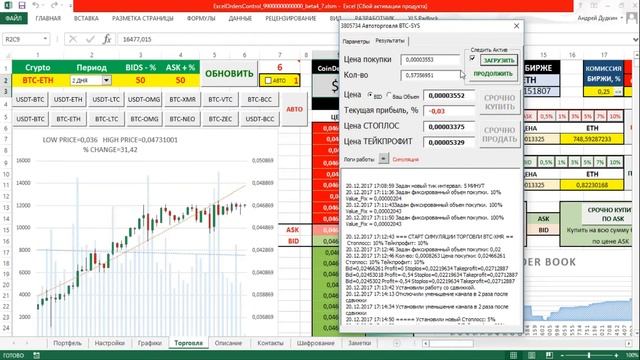Click horizontal scrollbar right arrow

point(629,344)
